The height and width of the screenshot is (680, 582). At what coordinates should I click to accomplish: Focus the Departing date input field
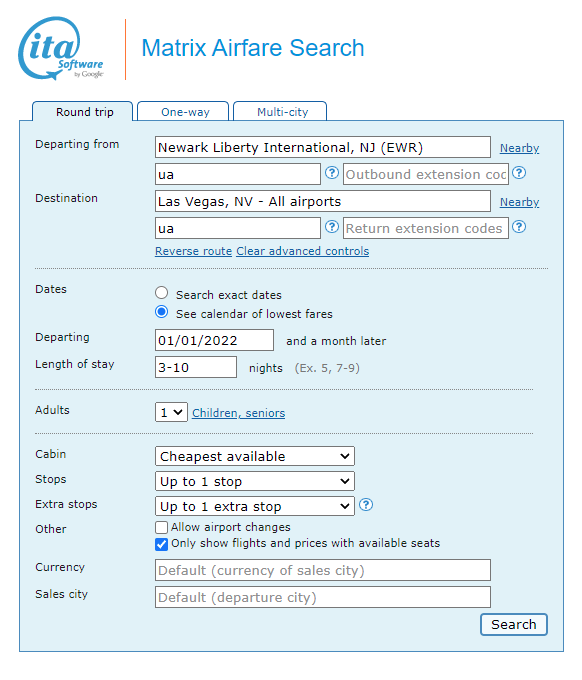click(214, 340)
